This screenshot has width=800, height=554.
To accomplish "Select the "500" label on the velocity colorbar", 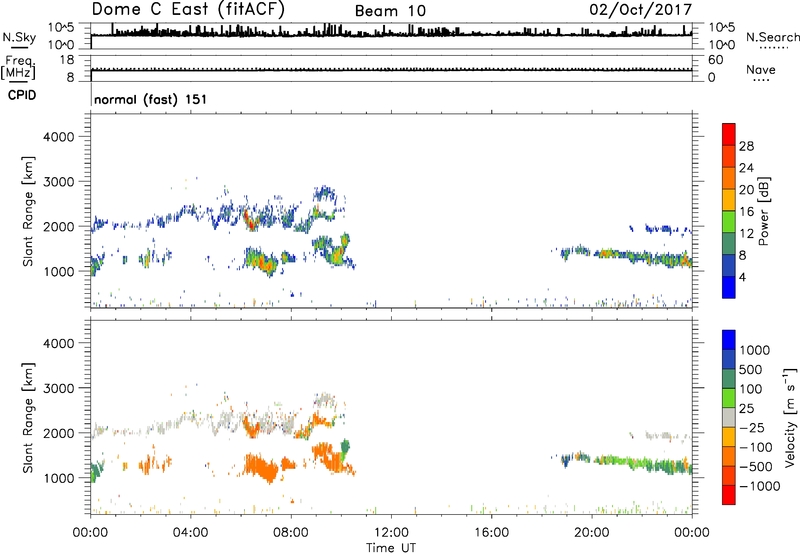I will pyautogui.click(x=750, y=369).
